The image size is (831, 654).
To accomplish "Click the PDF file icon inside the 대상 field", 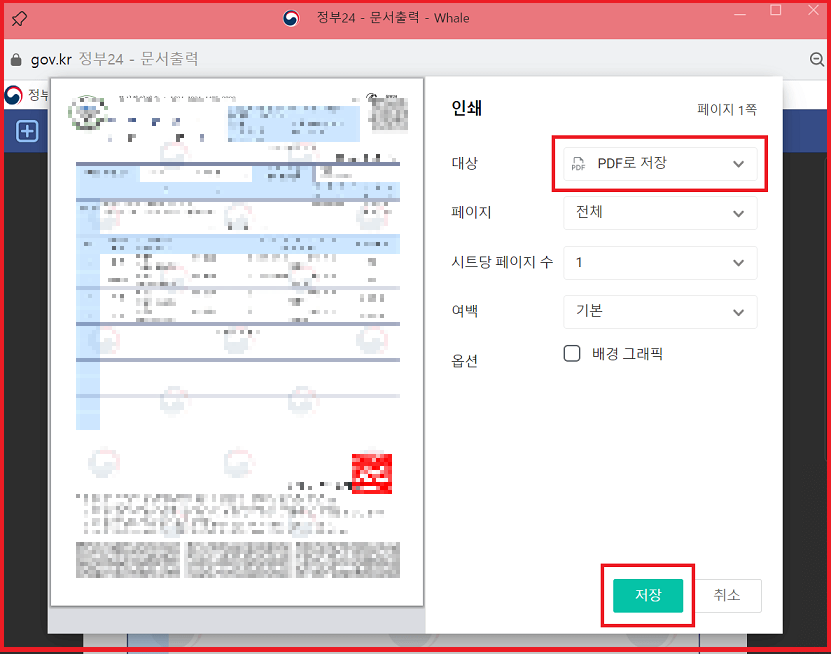I will [x=577, y=164].
